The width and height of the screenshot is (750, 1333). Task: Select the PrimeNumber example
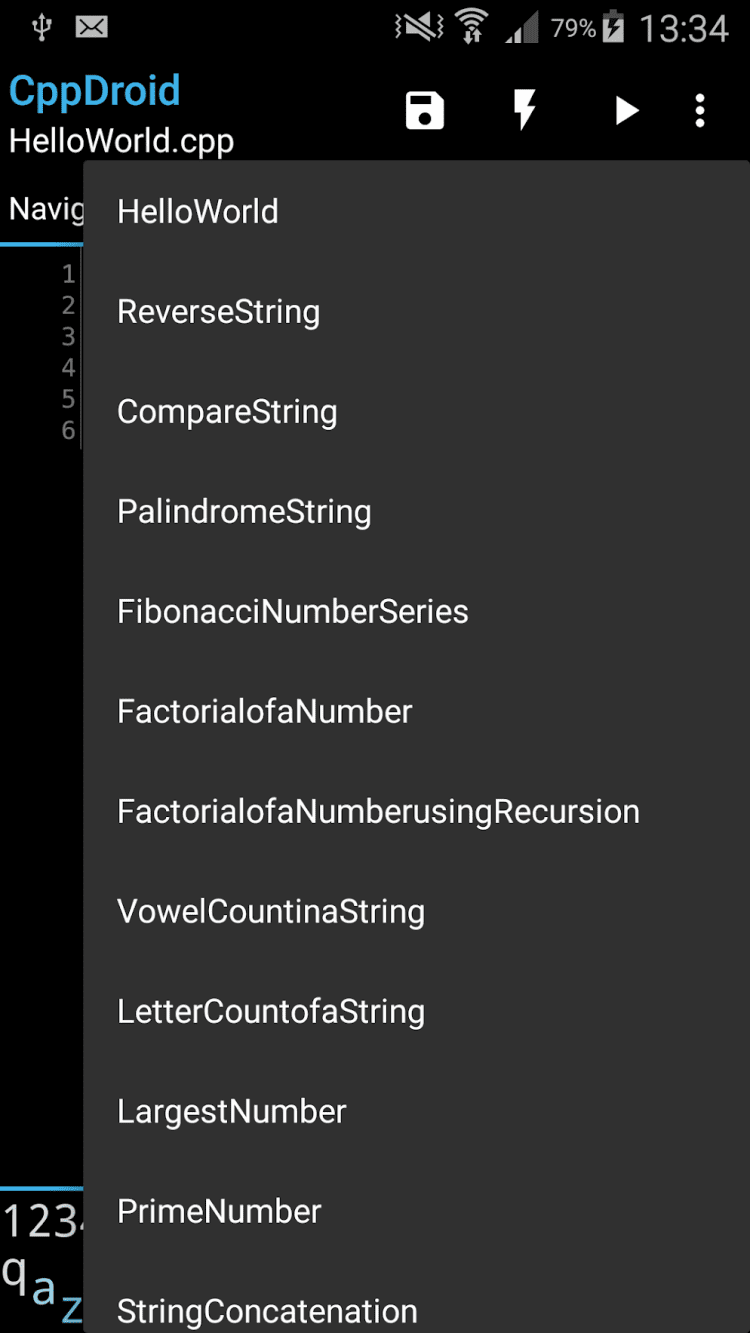219,1212
